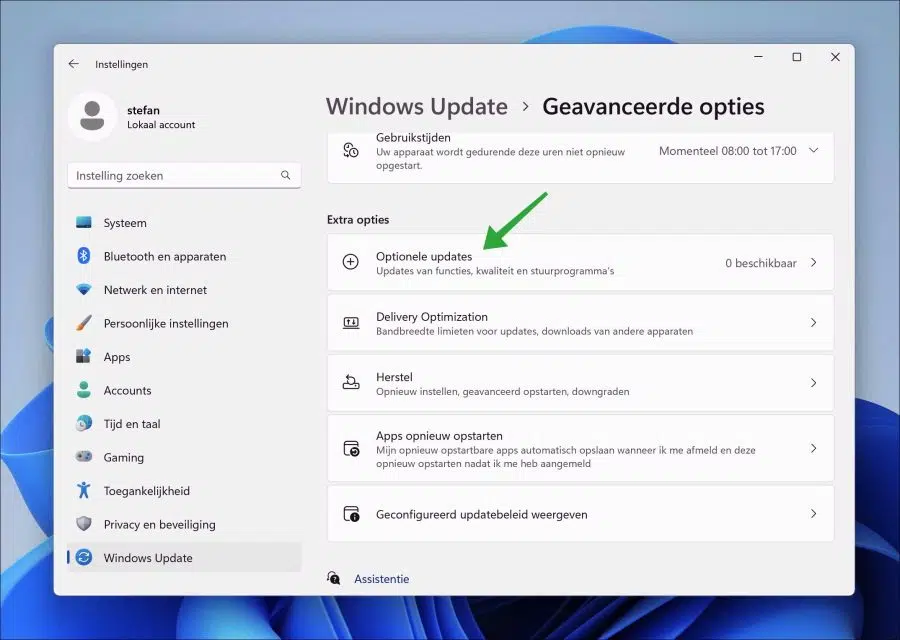Viewport: 900px width, 640px height.
Task: Click the back arrow next to Instellingen
Action: [73, 64]
